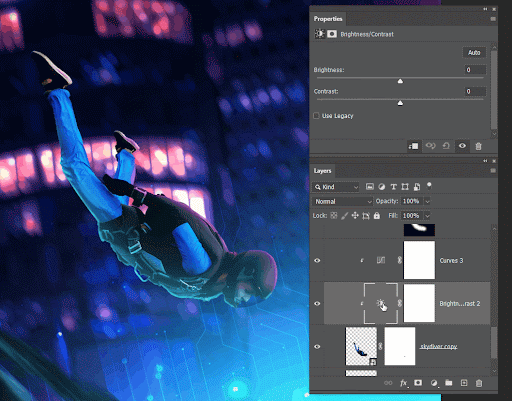Hide the Curves 3 layer
This screenshot has height=401, width=512.
[x=317, y=260]
